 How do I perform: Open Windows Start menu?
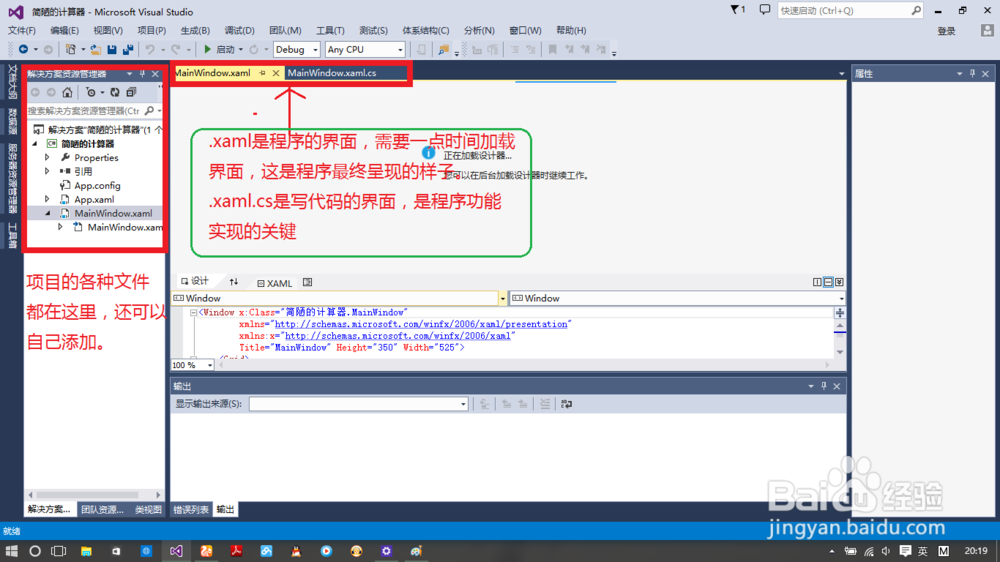pos(11,551)
